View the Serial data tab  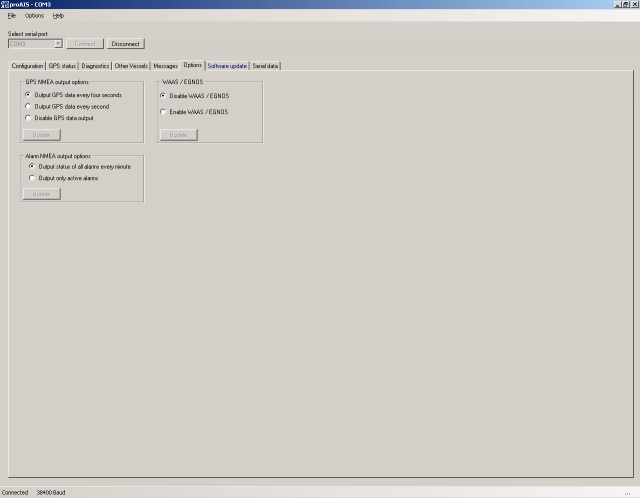pos(266,66)
